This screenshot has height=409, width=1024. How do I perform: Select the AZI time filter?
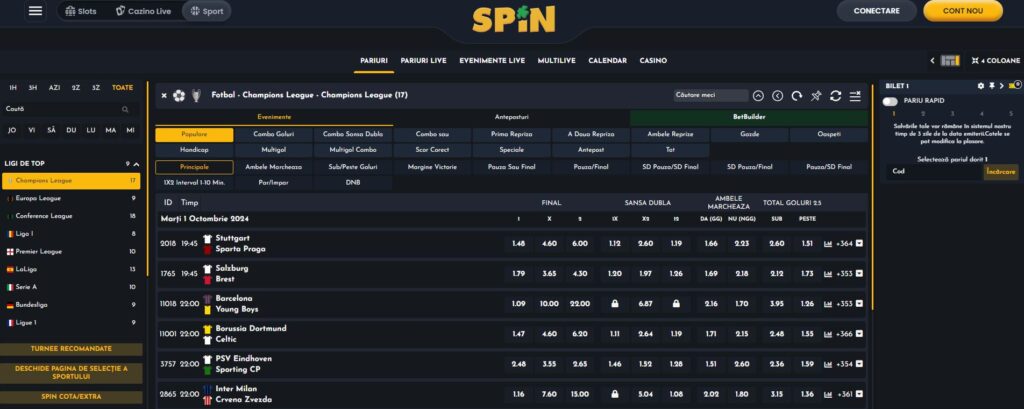[x=54, y=88]
